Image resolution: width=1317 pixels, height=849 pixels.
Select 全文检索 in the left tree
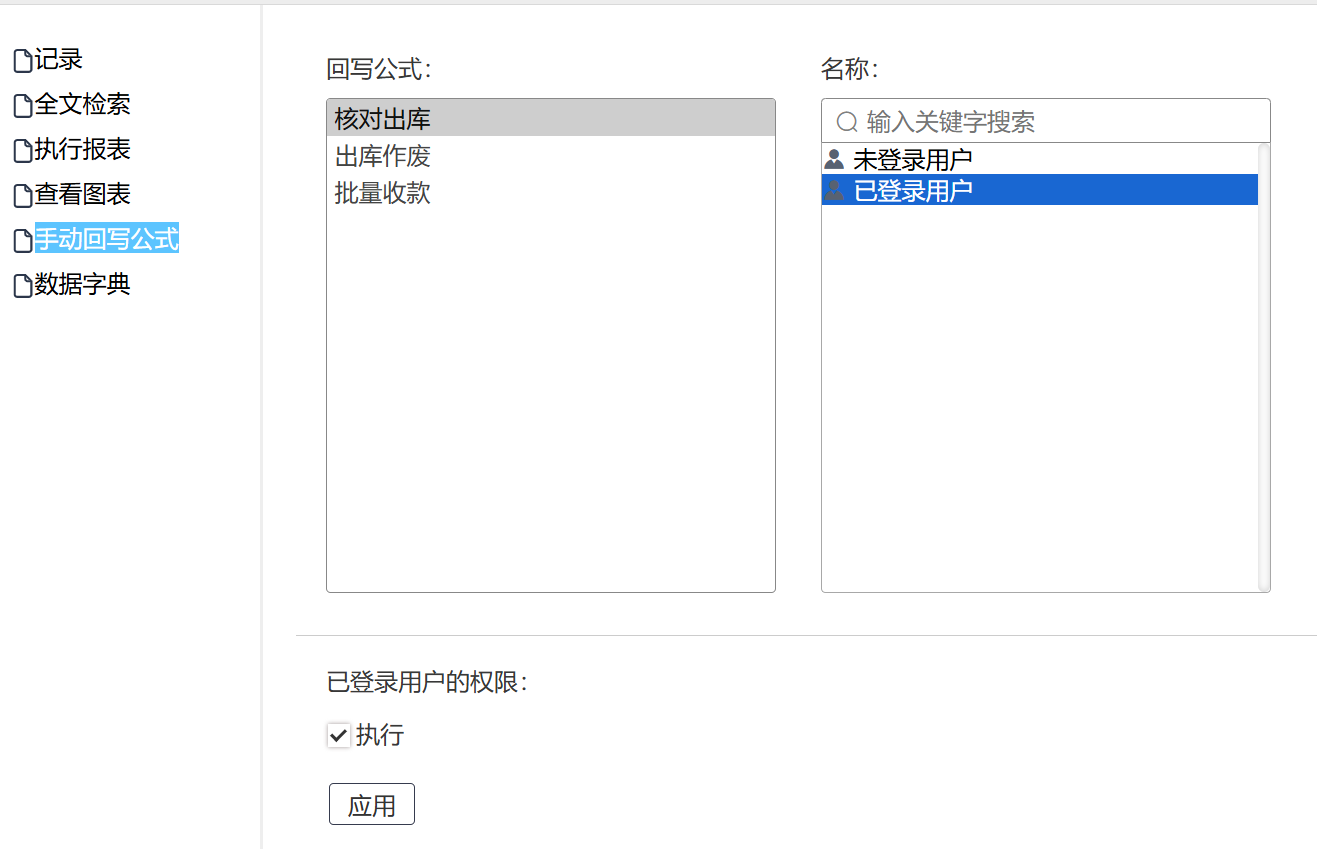click(83, 105)
